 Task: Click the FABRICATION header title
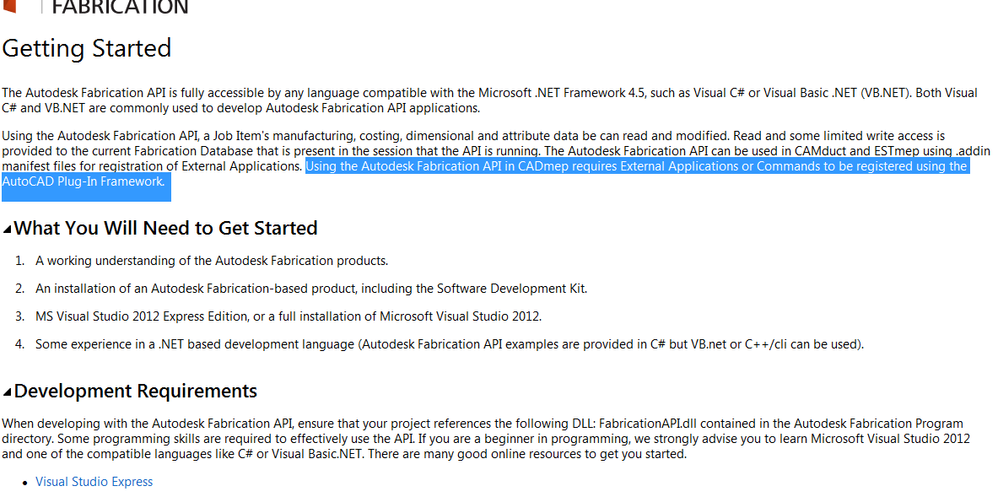pos(120,7)
